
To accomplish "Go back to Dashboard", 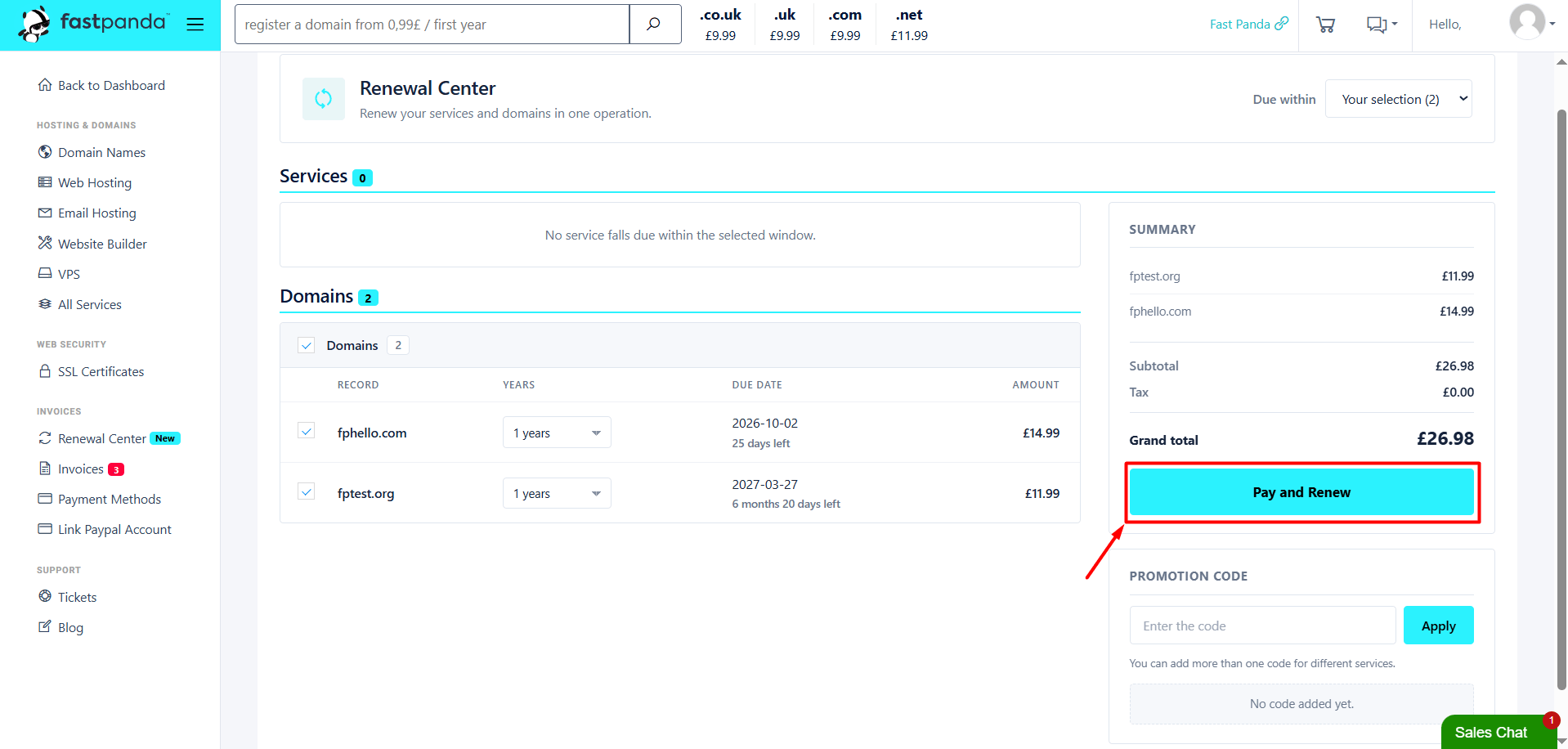I will pos(111,85).
